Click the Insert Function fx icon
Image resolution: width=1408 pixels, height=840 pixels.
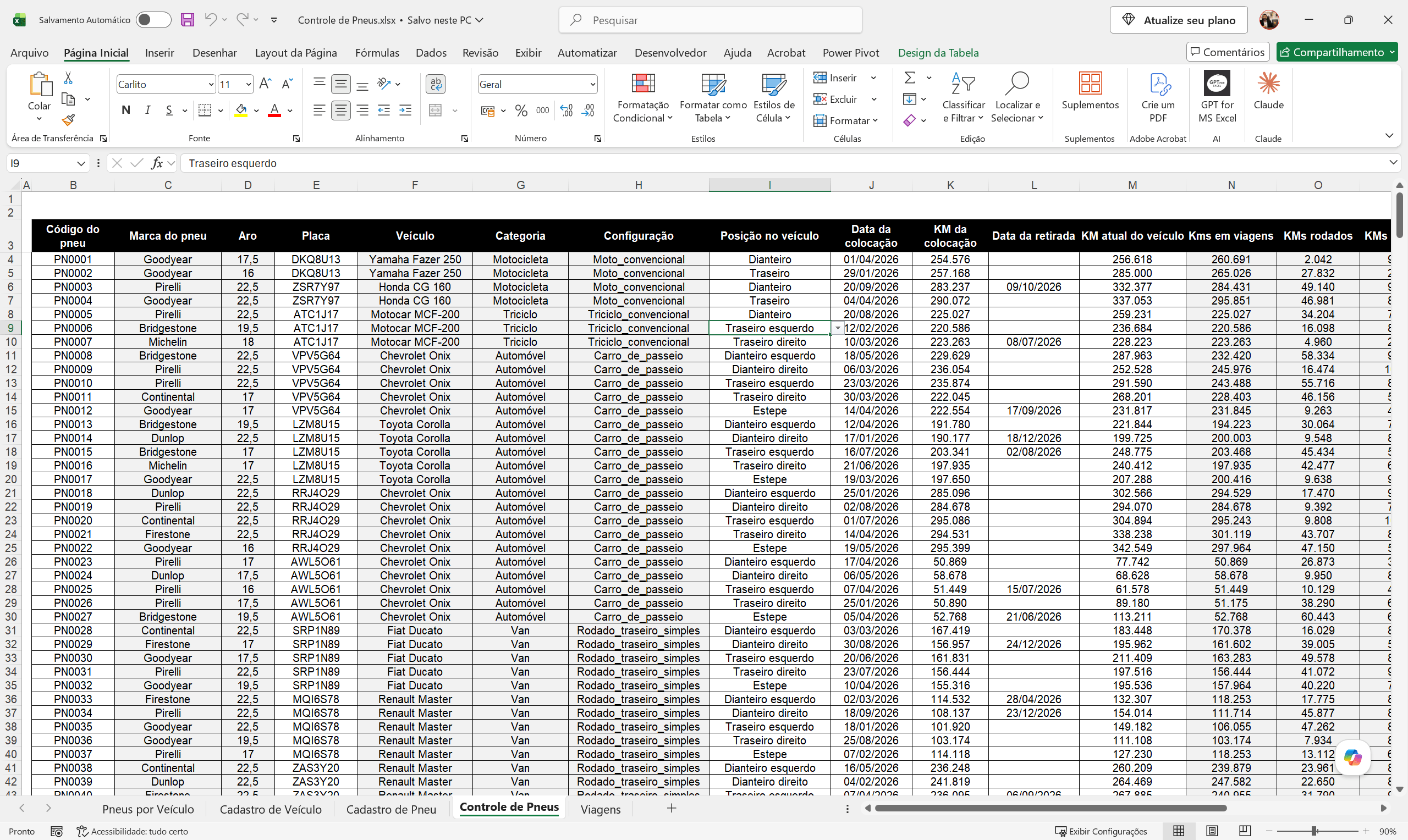(157, 163)
